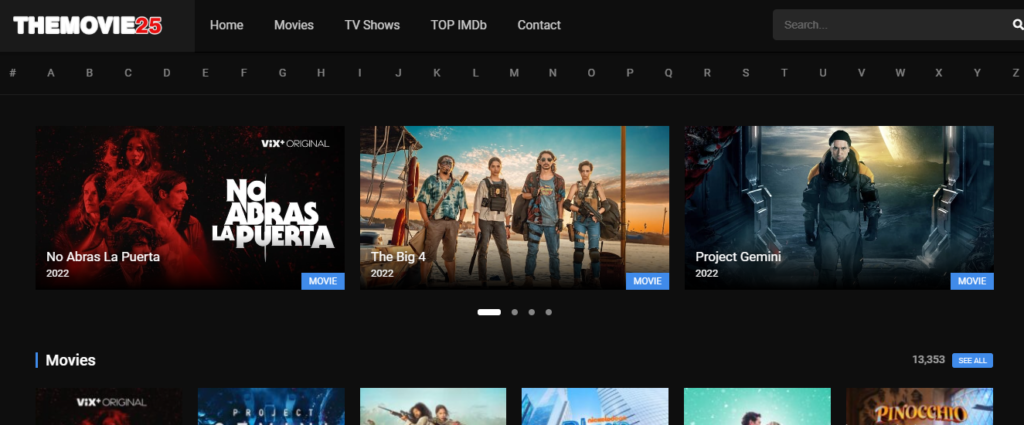Screen dimensions: 1024x425
Task: Filter titles by letter C
Action: point(128,72)
